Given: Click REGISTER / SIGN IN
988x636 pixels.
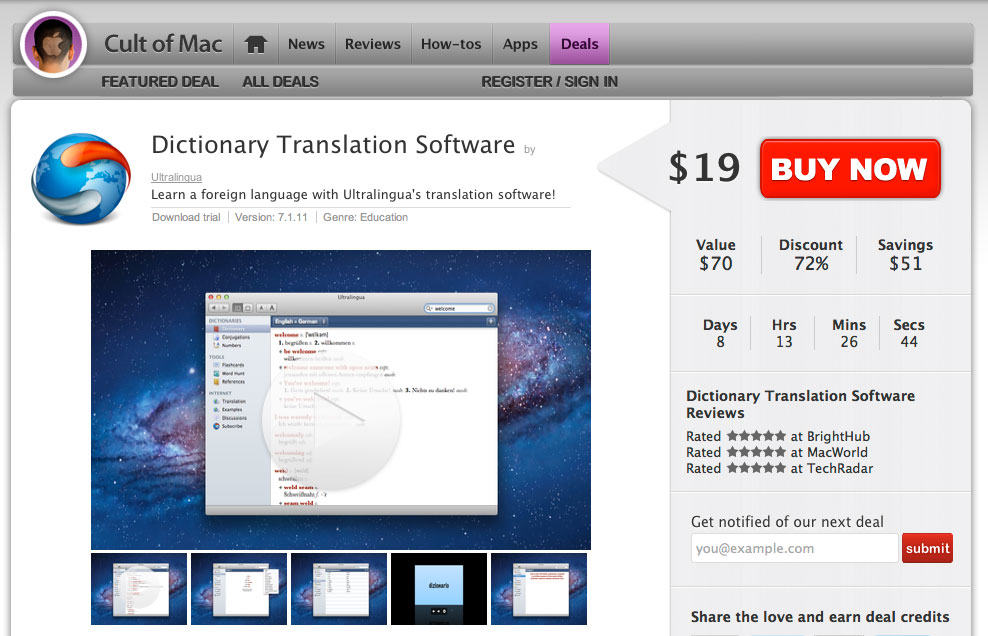Looking at the screenshot, I should (549, 82).
